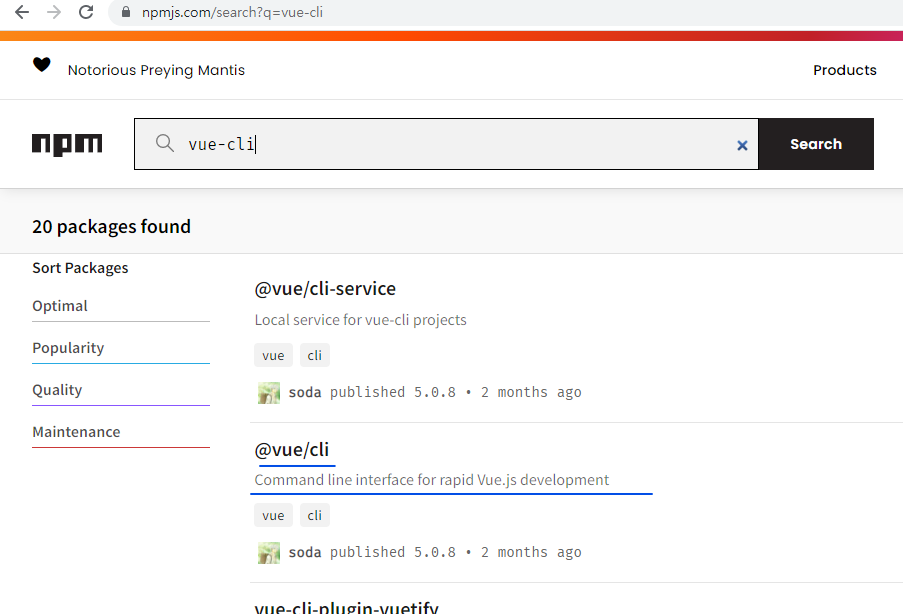Click the soda publisher name under @vue/cli-service

[305, 392]
